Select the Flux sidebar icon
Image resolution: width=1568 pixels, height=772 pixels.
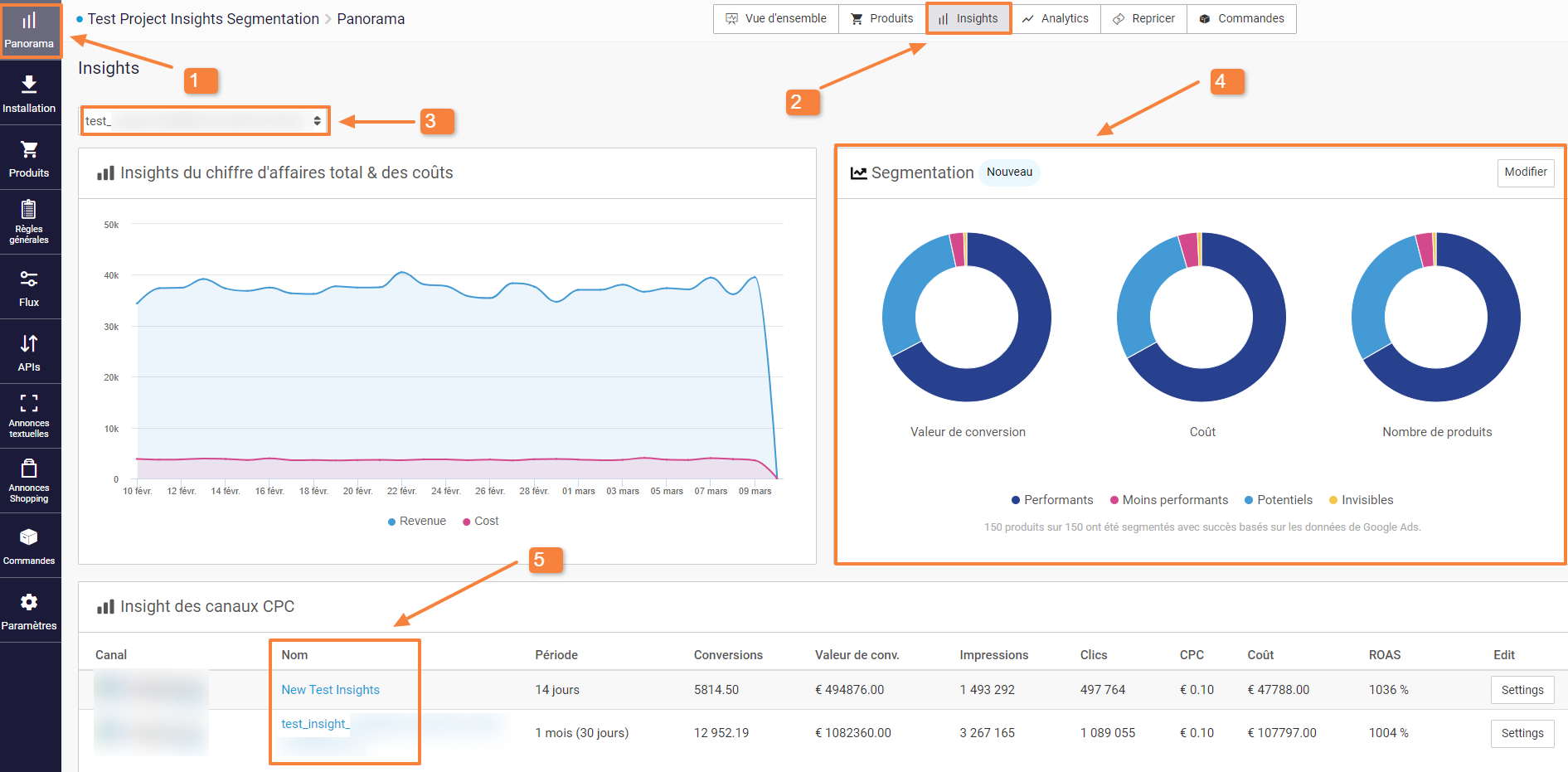click(x=29, y=279)
